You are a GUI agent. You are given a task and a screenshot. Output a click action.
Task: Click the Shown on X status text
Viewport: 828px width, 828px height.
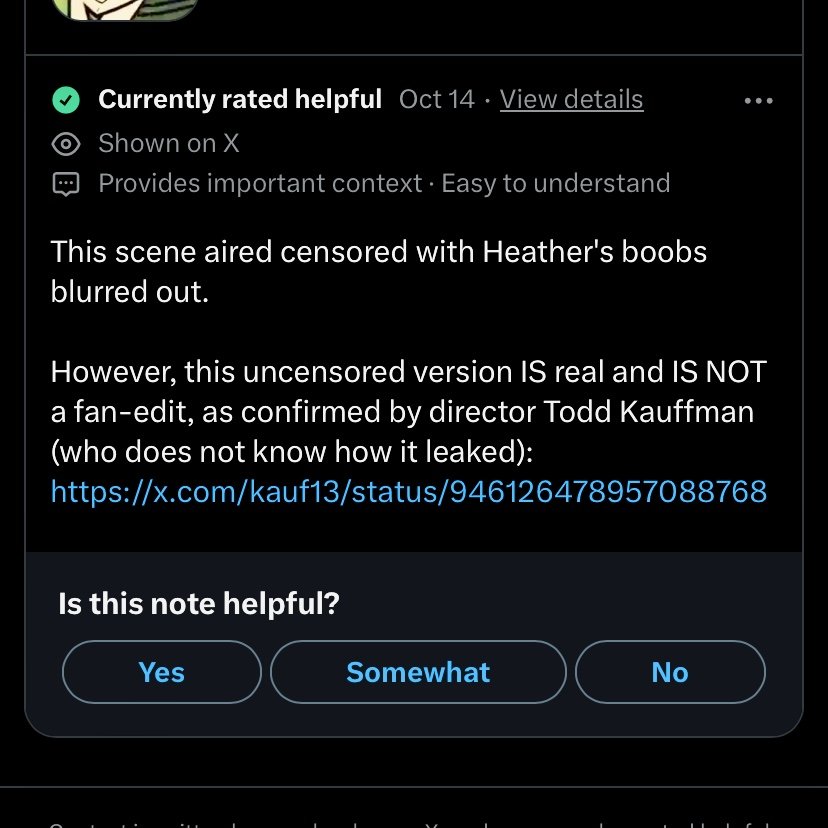click(x=168, y=144)
